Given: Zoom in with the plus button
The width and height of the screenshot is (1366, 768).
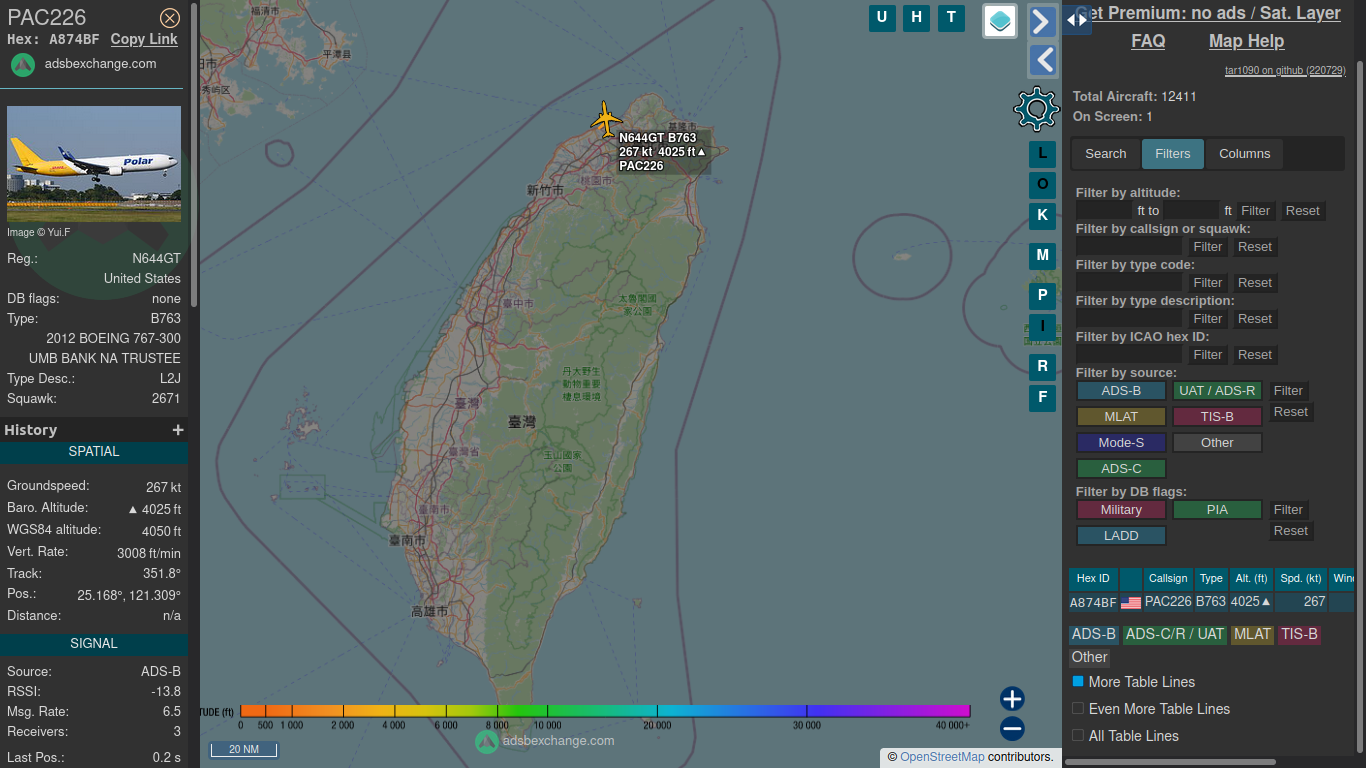Looking at the screenshot, I should [x=1012, y=699].
